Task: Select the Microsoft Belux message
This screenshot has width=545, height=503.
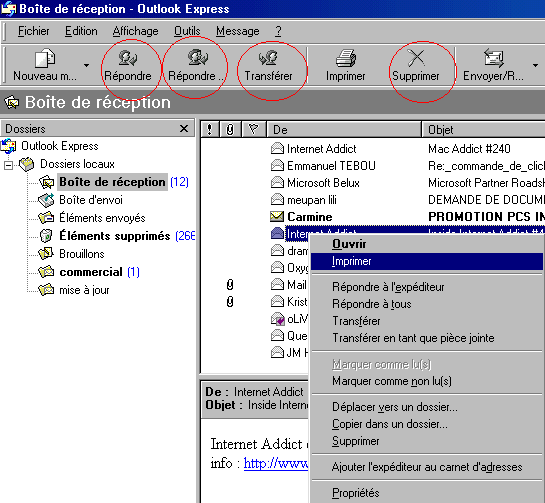Action: [x=373, y=183]
